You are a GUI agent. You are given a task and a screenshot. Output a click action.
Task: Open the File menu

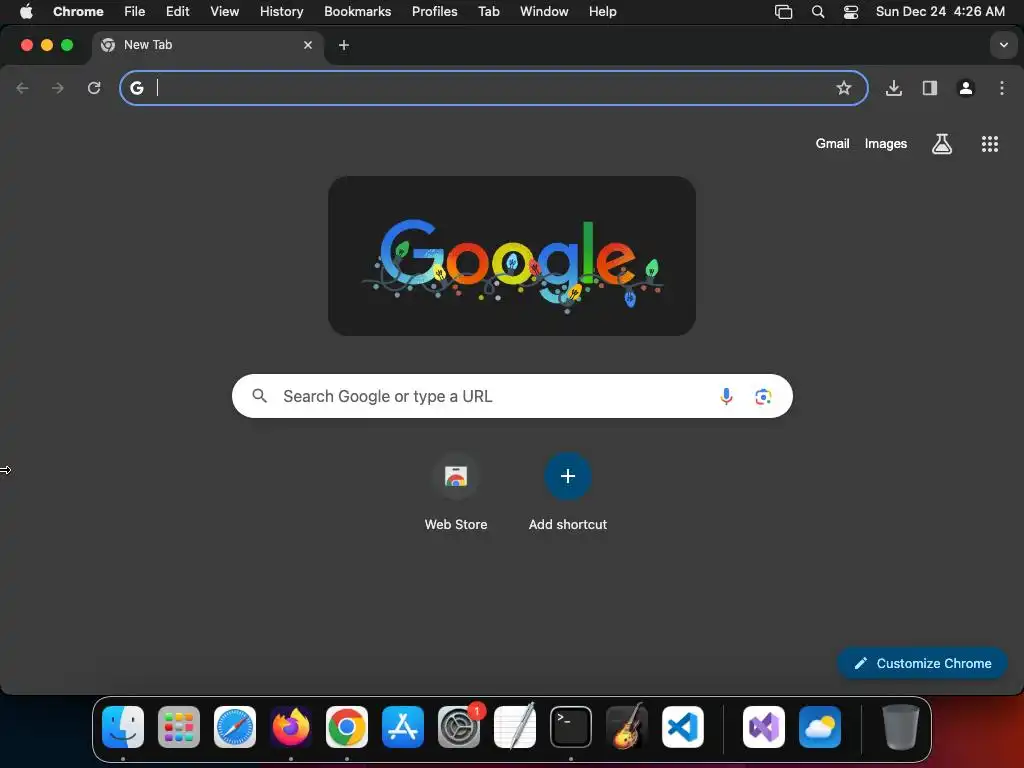(x=135, y=12)
